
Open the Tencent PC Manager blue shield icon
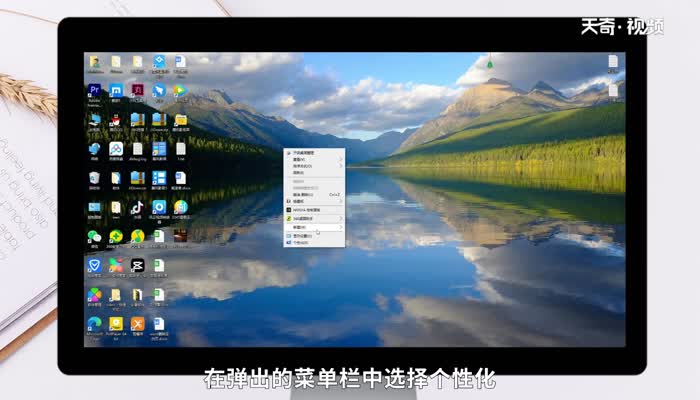click(x=94, y=266)
